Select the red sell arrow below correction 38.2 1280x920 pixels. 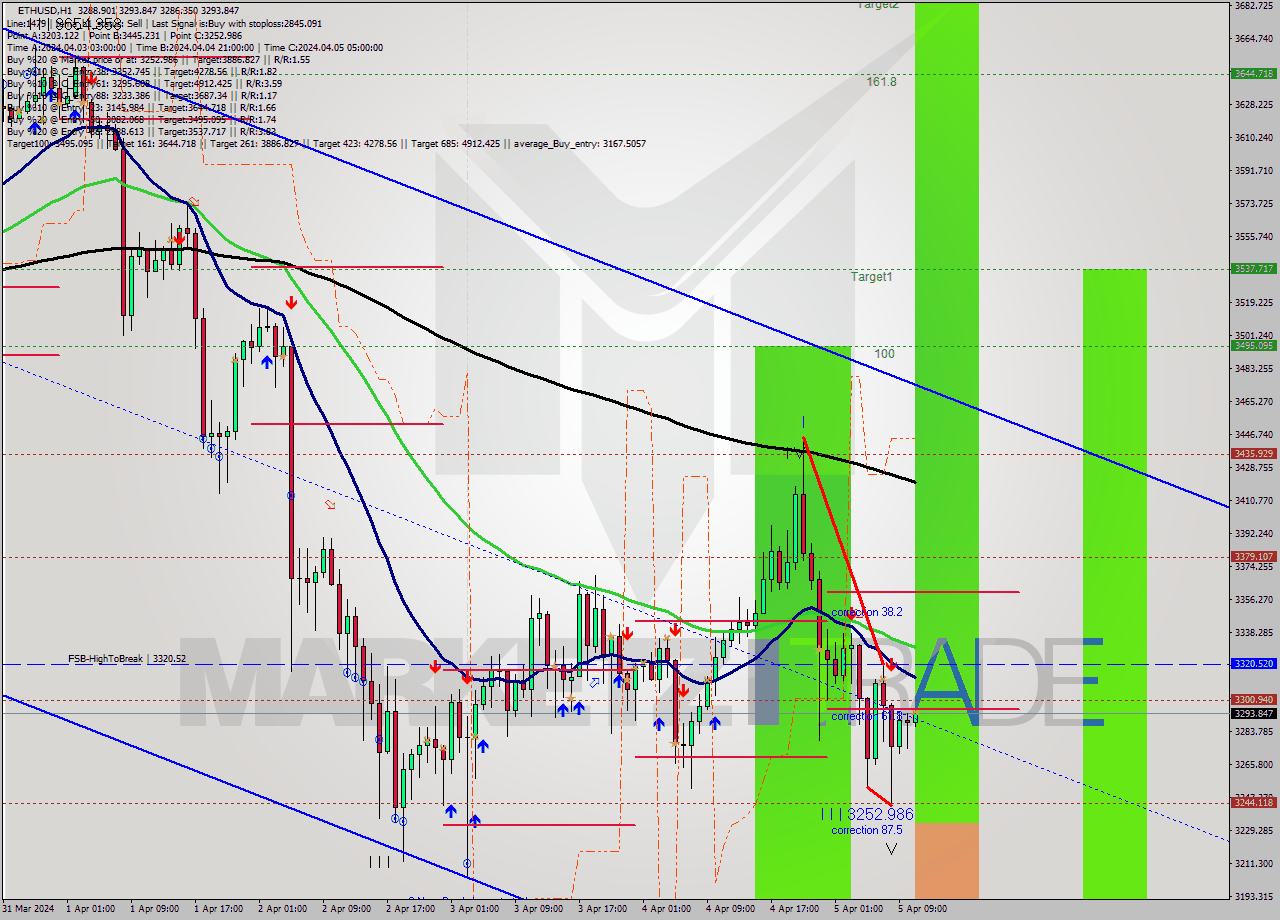point(891,664)
